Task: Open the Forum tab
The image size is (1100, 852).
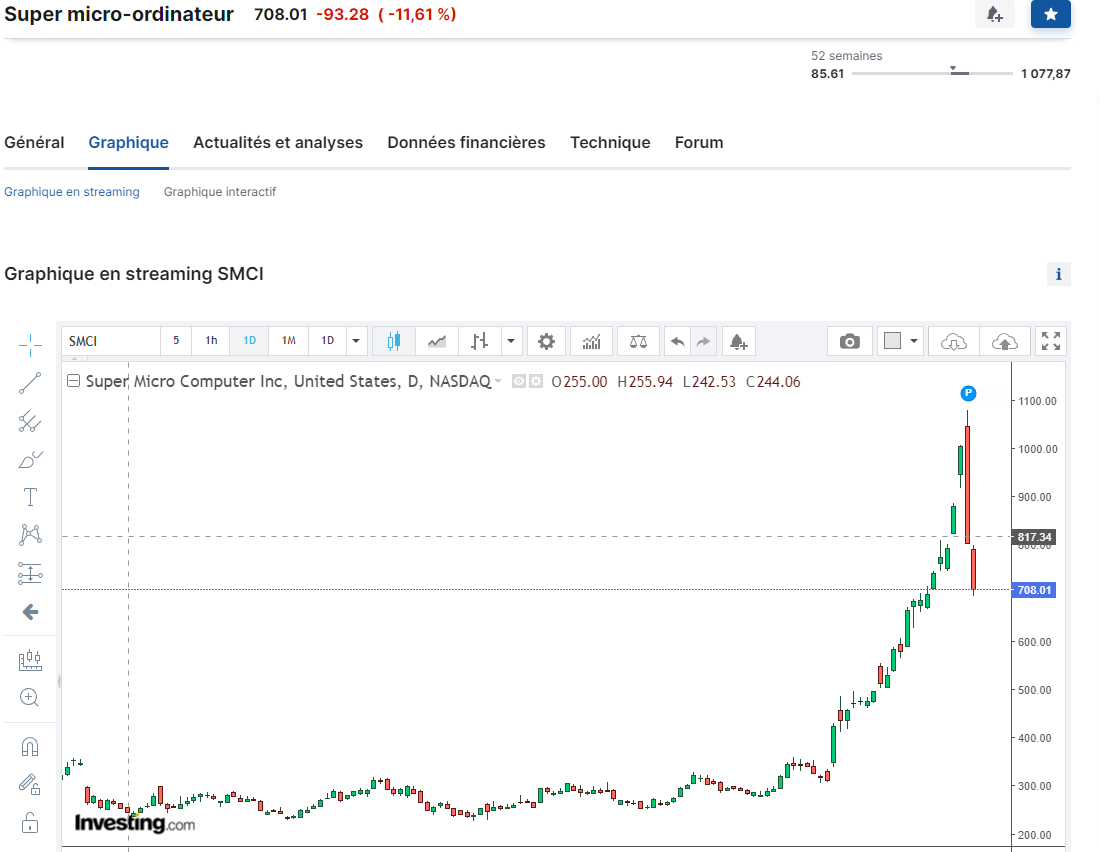Action: tap(699, 142)
